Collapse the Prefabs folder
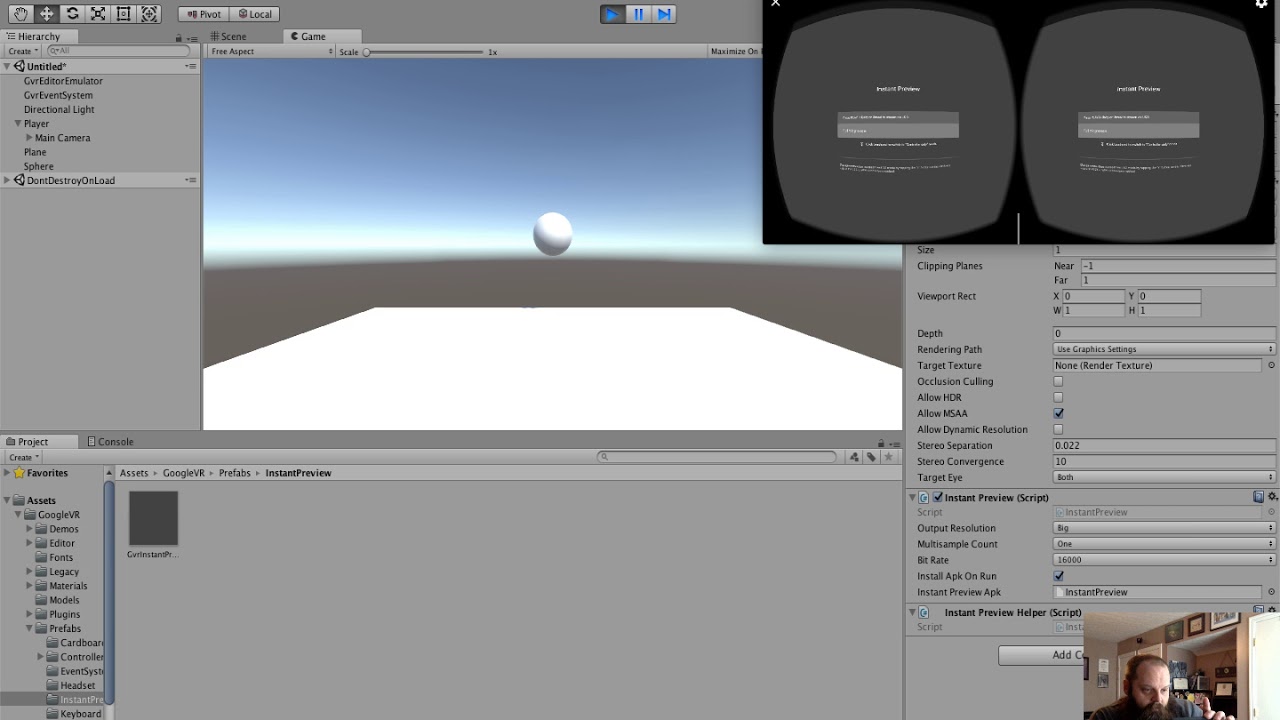The height and width of the screenshot is (720, 1280). pos(30,629)
